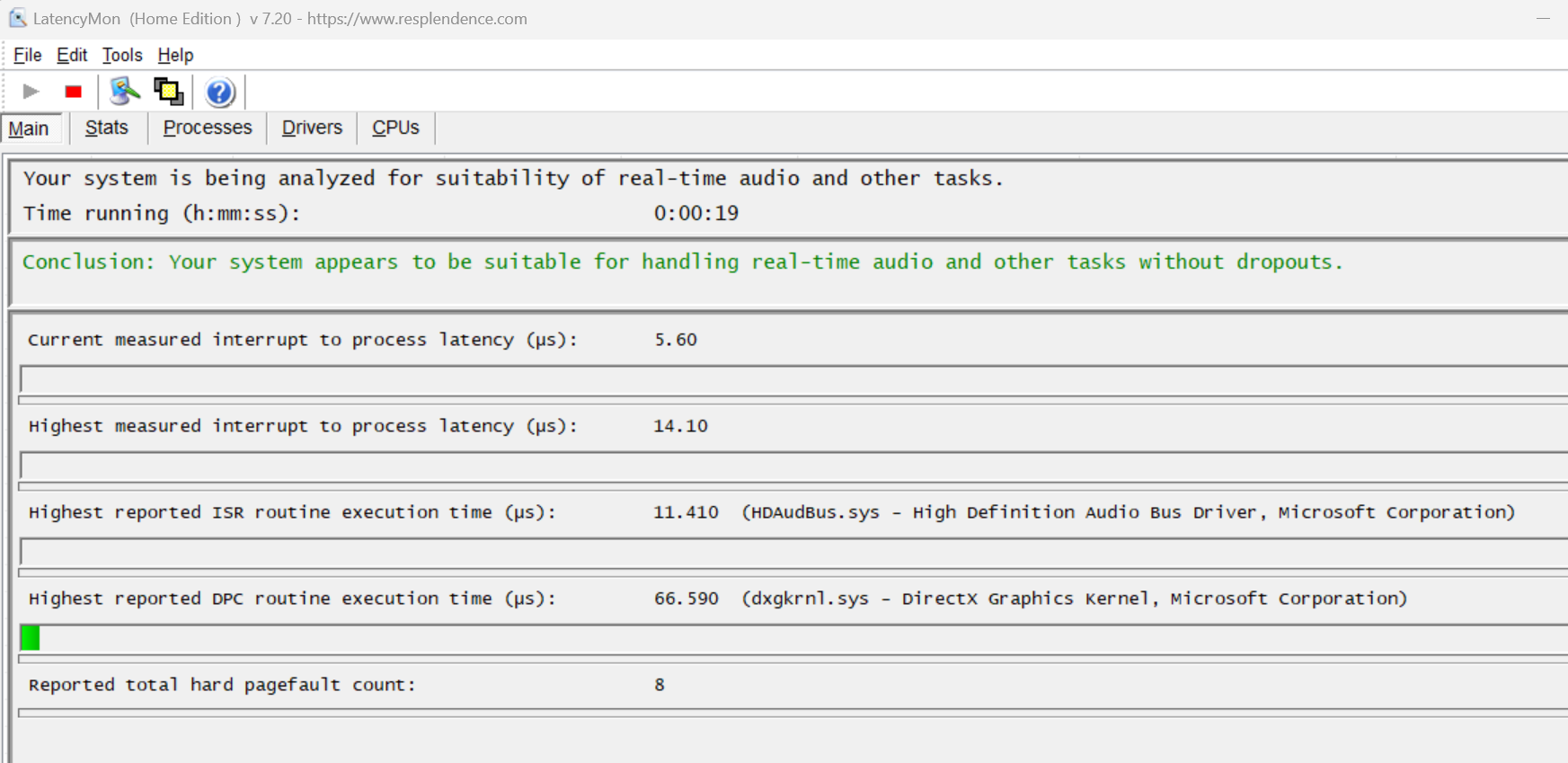
Task: Click the 'Highest measured interrupt to process latency' label
Action: point(303,426)
